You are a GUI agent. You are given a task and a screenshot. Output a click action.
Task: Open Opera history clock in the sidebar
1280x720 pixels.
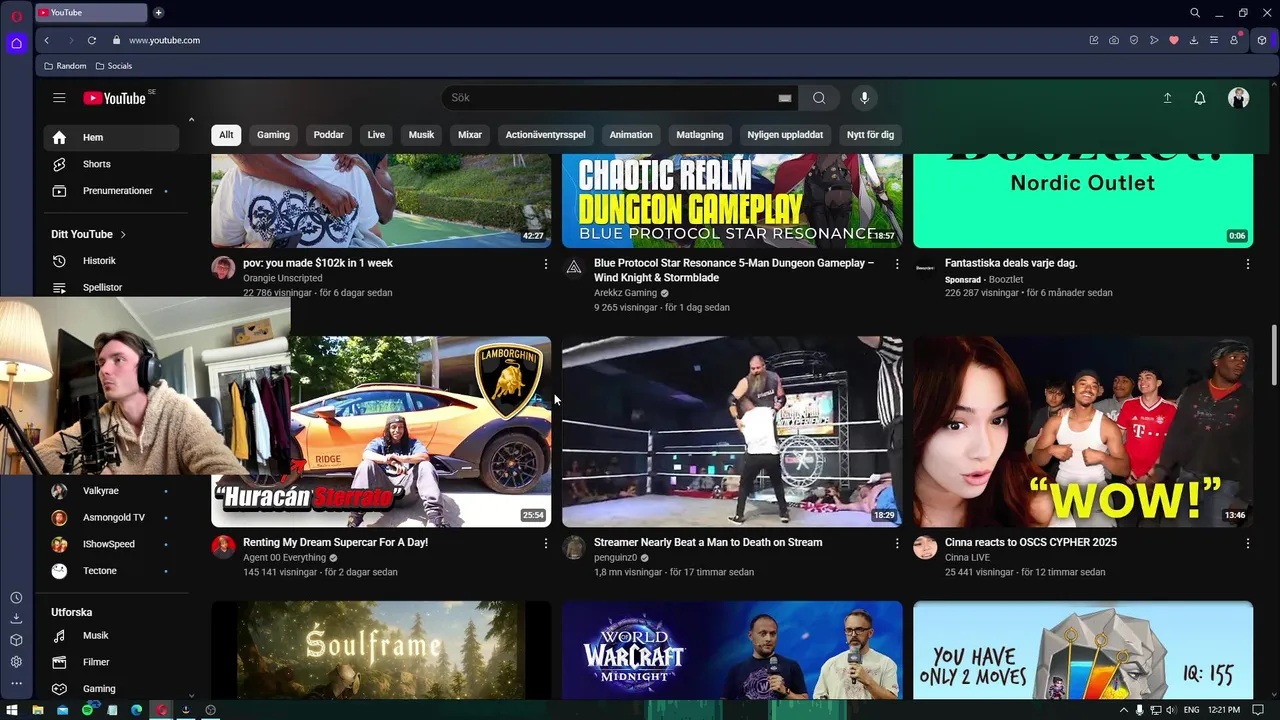(16, 598)
